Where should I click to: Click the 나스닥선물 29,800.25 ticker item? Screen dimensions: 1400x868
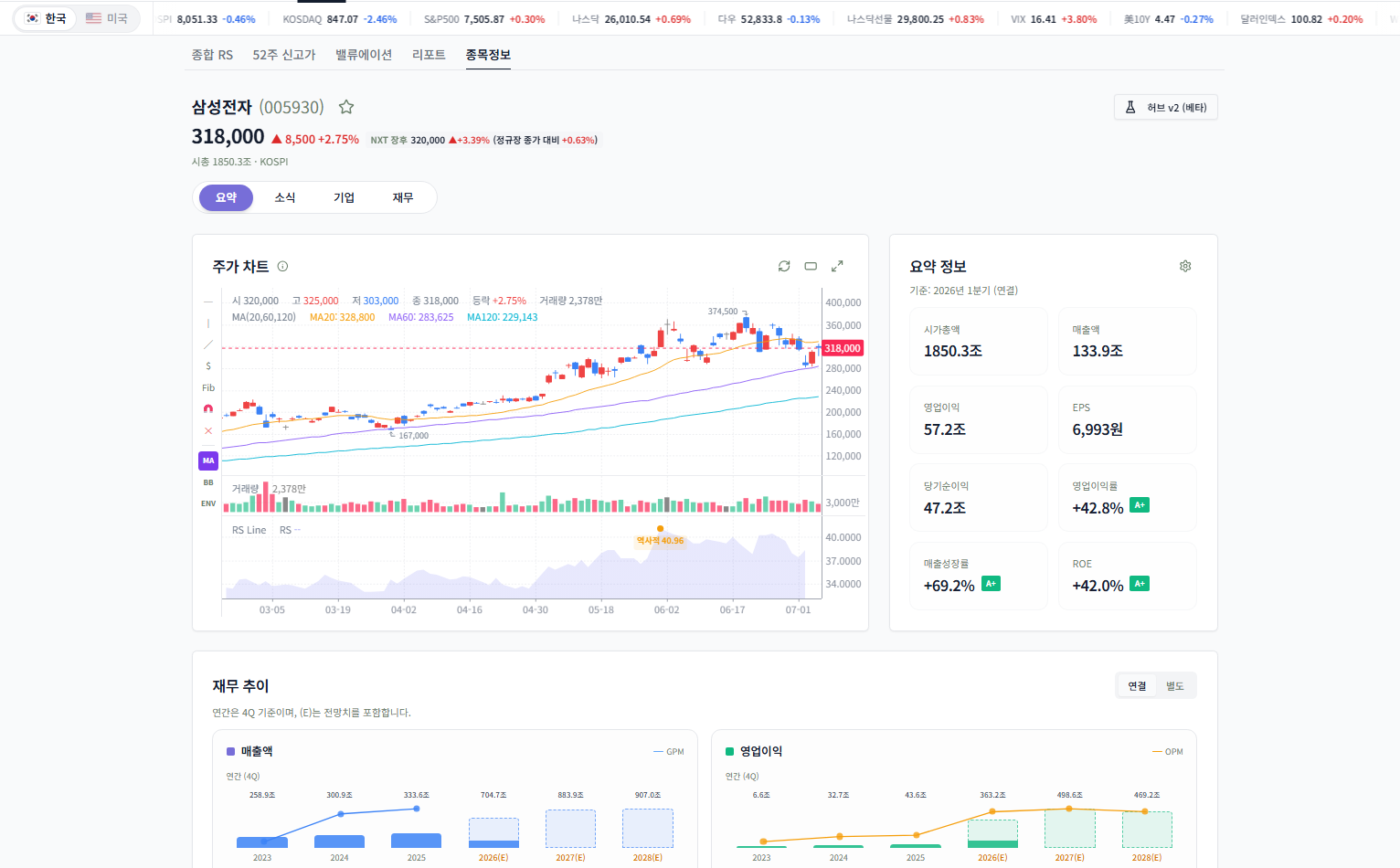tap(916, 19)
